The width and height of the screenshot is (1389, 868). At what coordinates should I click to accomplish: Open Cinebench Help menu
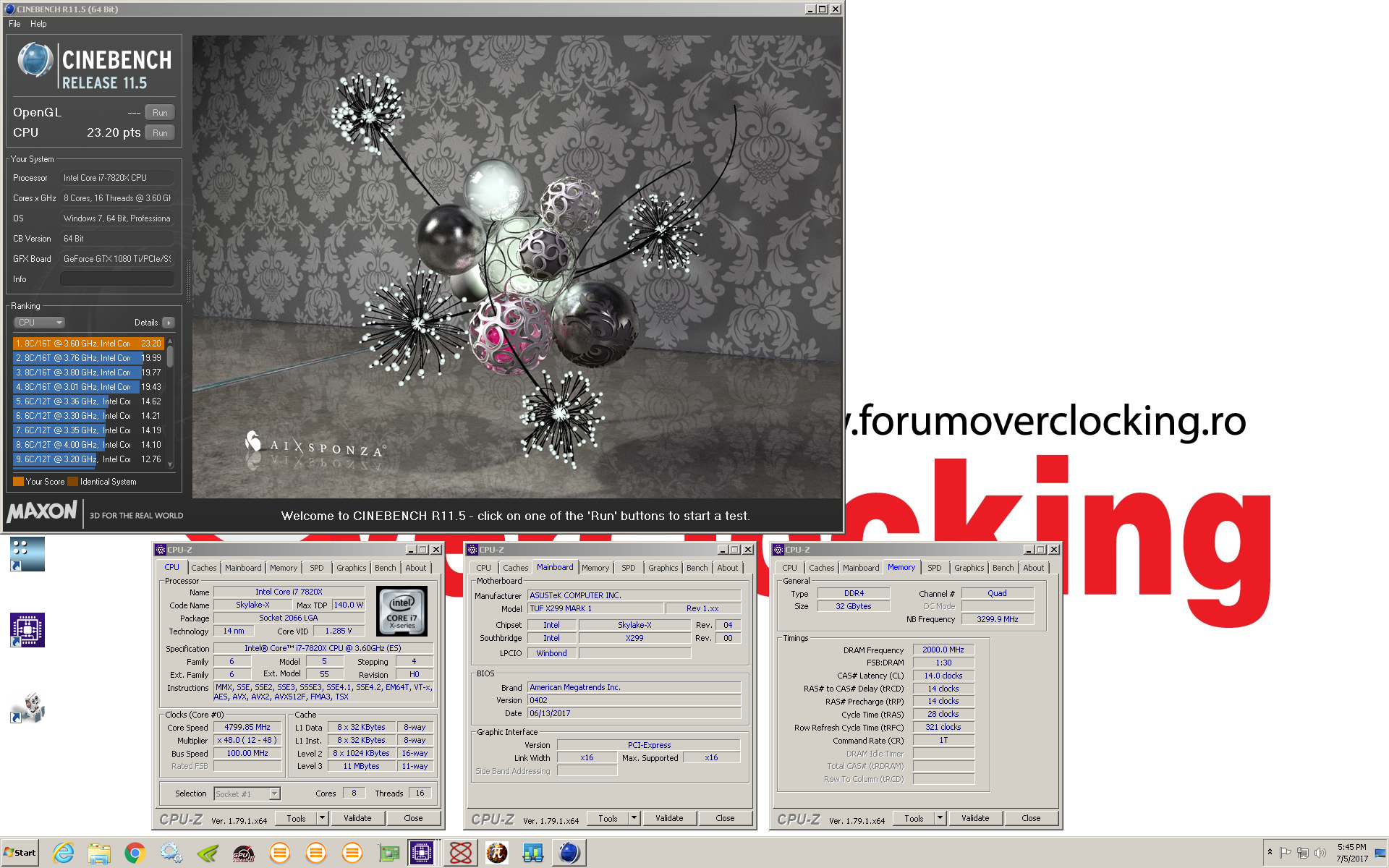38,24
